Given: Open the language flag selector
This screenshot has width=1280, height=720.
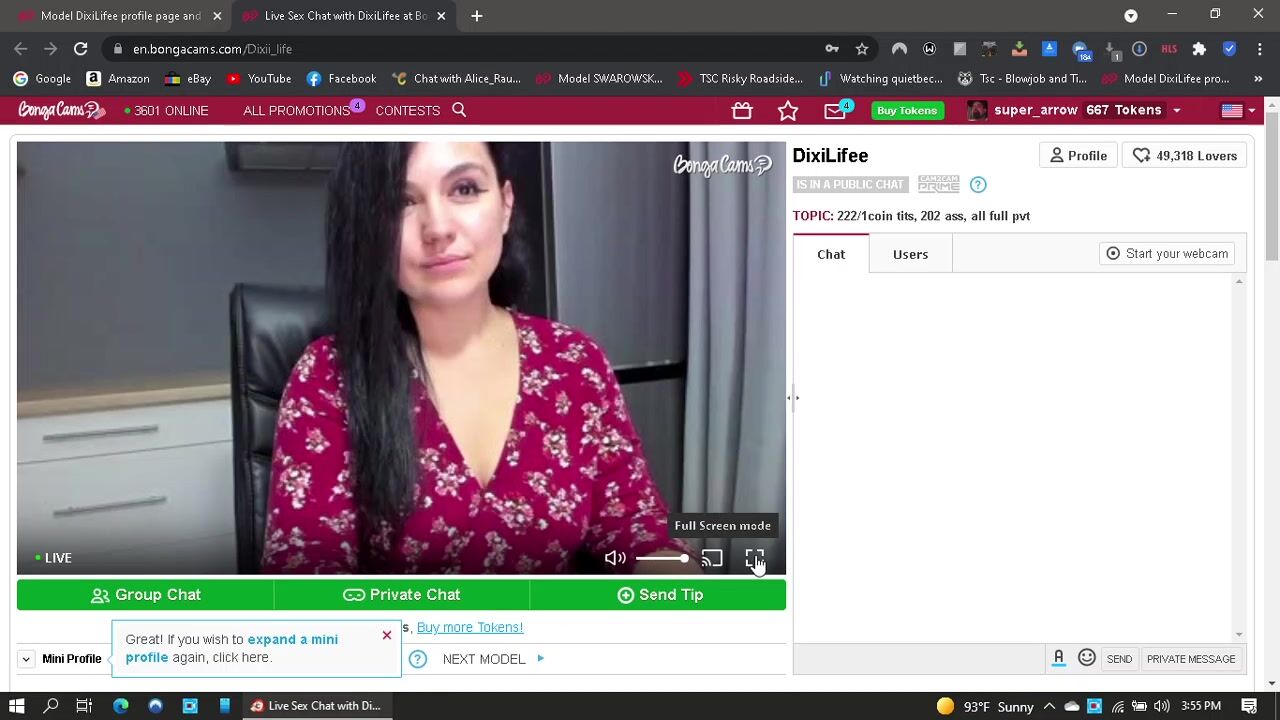Looking at the screenshot, I should click(x=1238, y=111).
